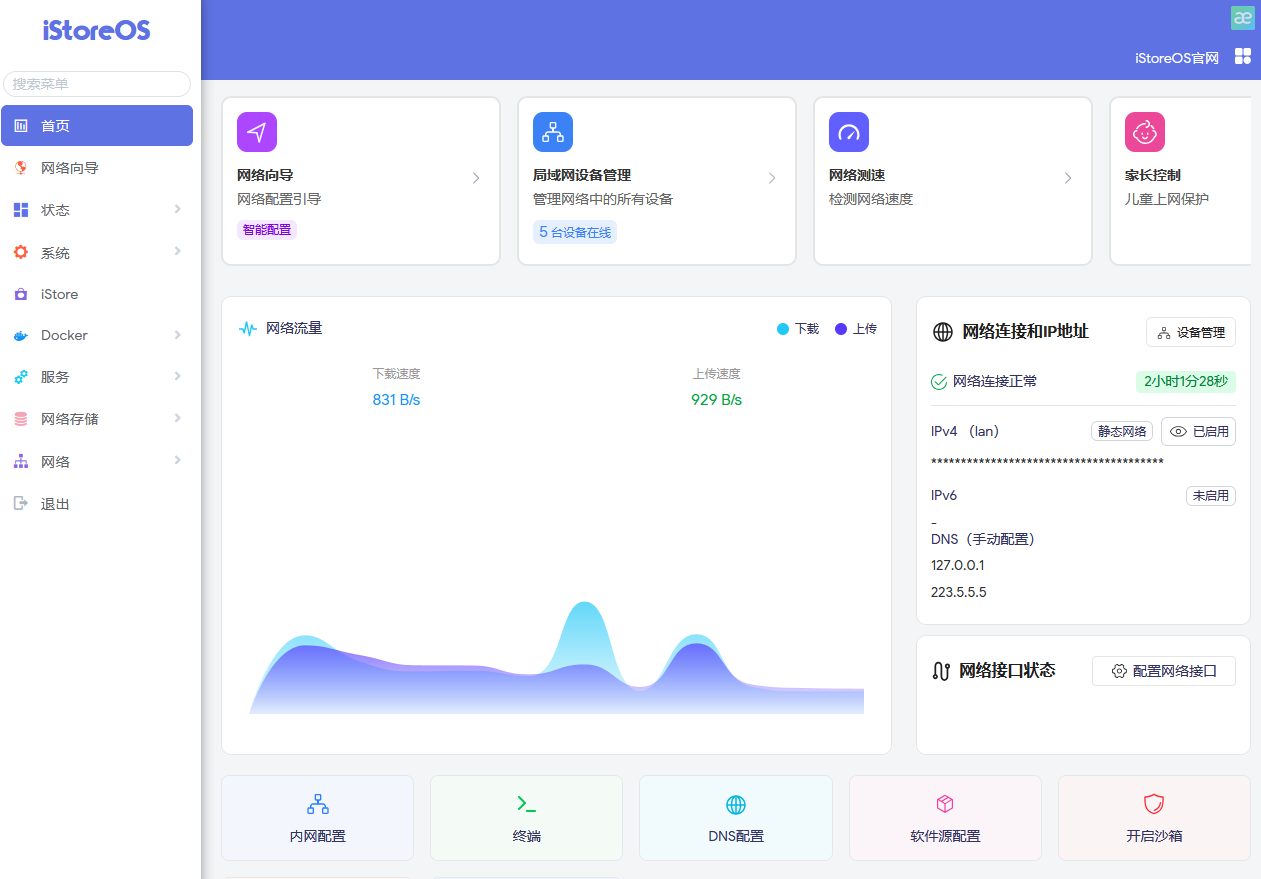The width and height of the screenshot is (1261, 879).
Task: Toggle the 已启用 eye visibility button
Action: pyautogui.click(x=1198, y=432)
